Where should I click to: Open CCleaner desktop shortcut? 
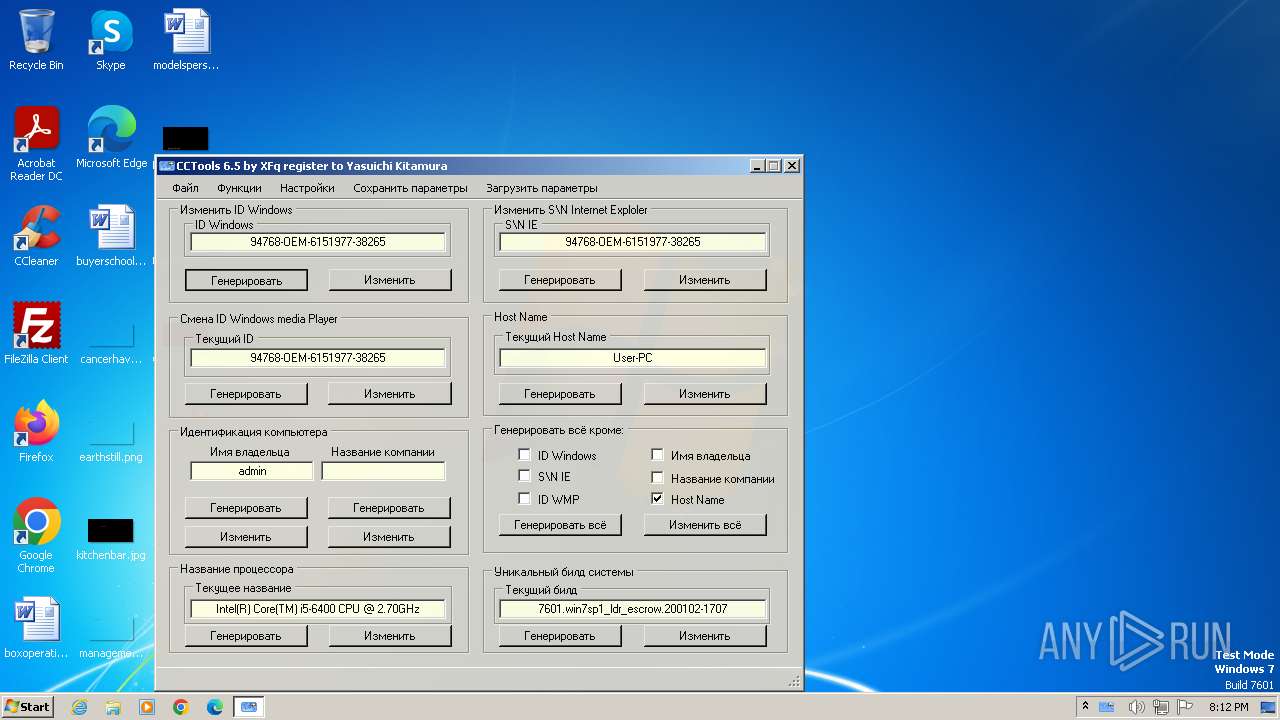pyautogui.click(x=36, y=236)
